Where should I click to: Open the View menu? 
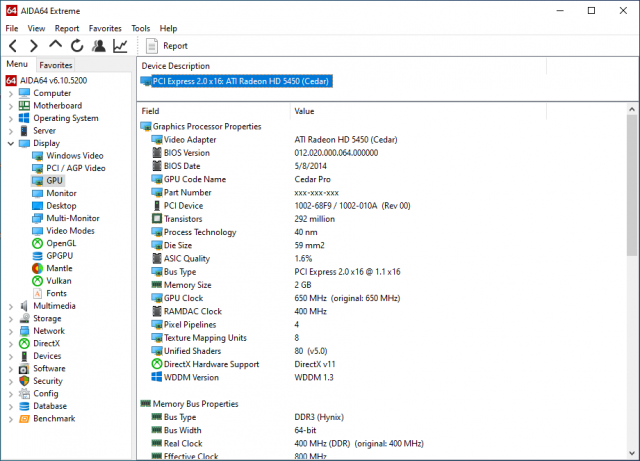coord(36,28)
